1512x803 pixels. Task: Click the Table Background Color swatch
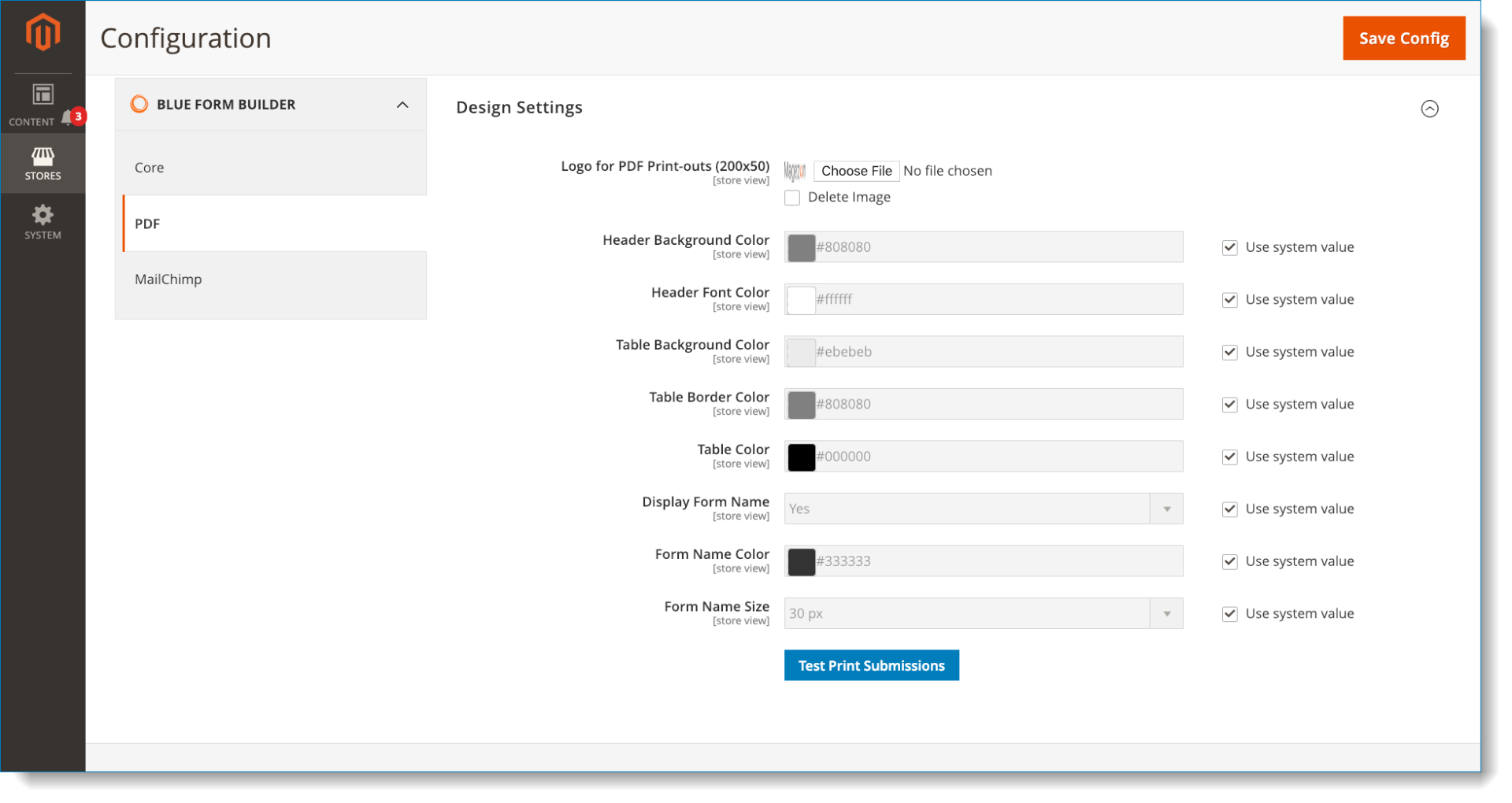[801, 352]
